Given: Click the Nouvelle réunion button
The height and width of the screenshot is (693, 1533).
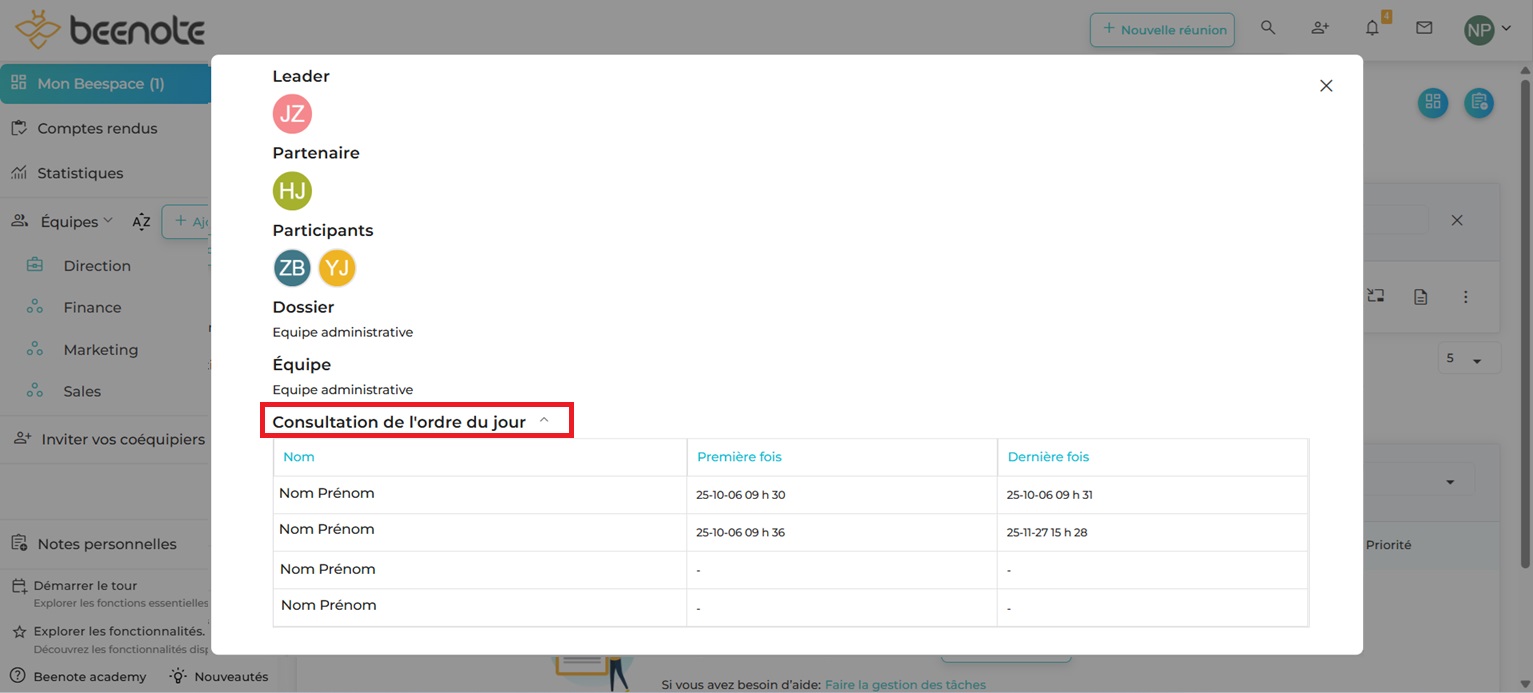Looking at the screenshot, I should 1162,29.
